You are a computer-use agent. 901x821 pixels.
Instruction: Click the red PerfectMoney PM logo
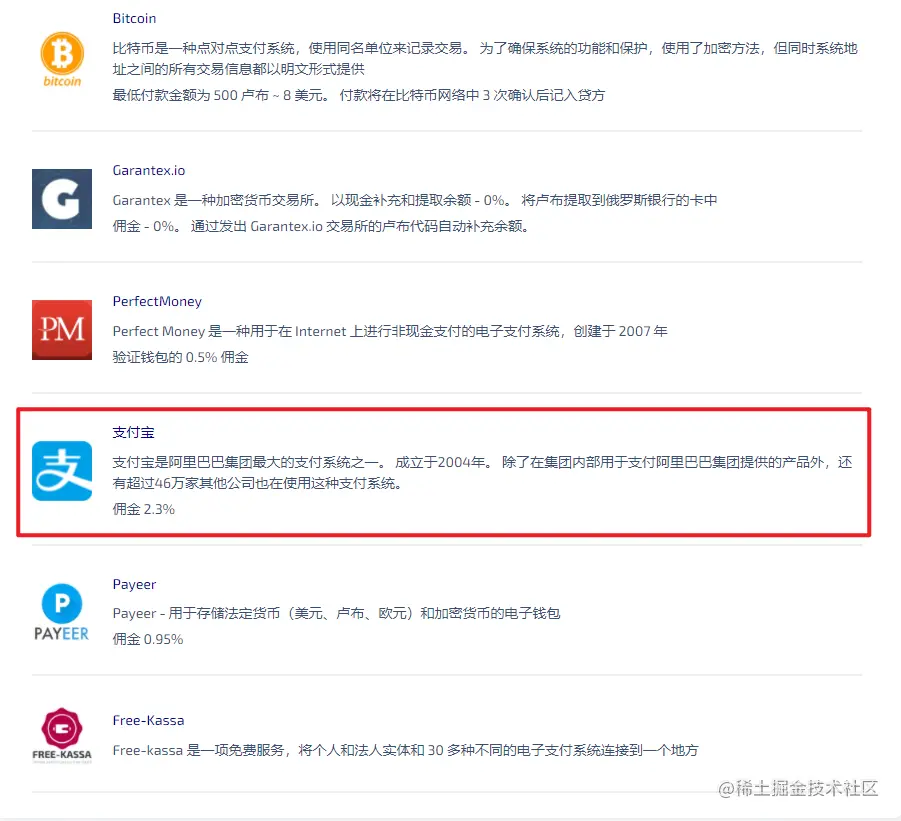(62, 330)
